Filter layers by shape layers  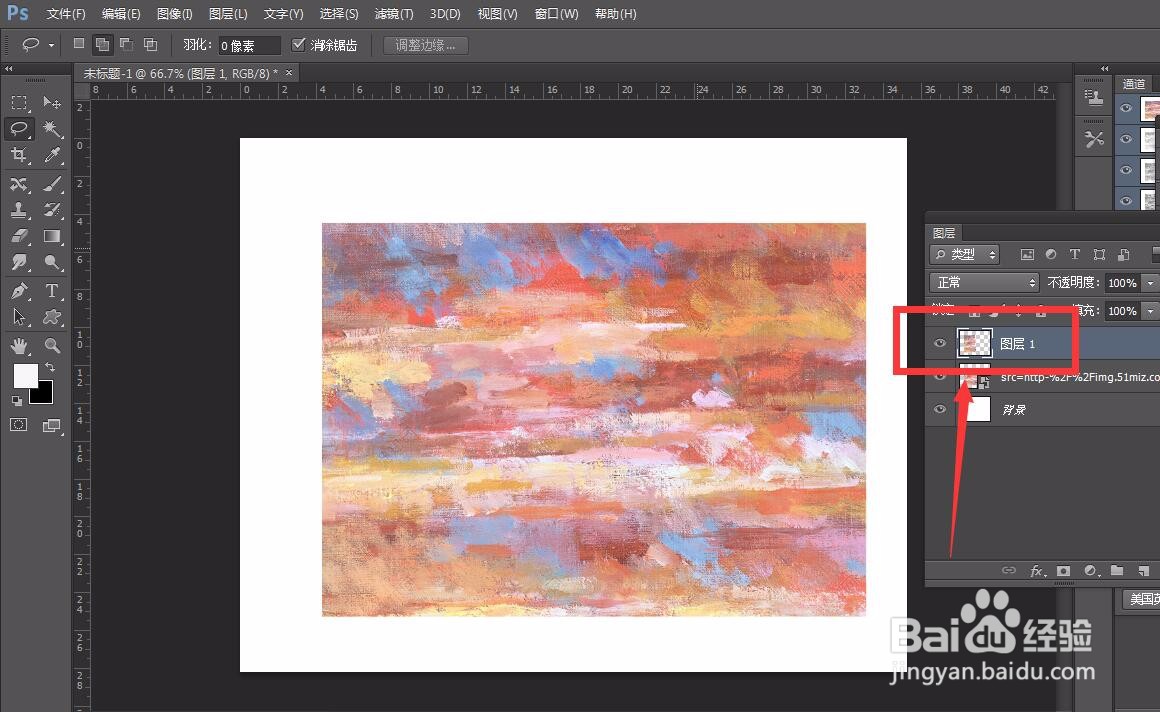1099,255
